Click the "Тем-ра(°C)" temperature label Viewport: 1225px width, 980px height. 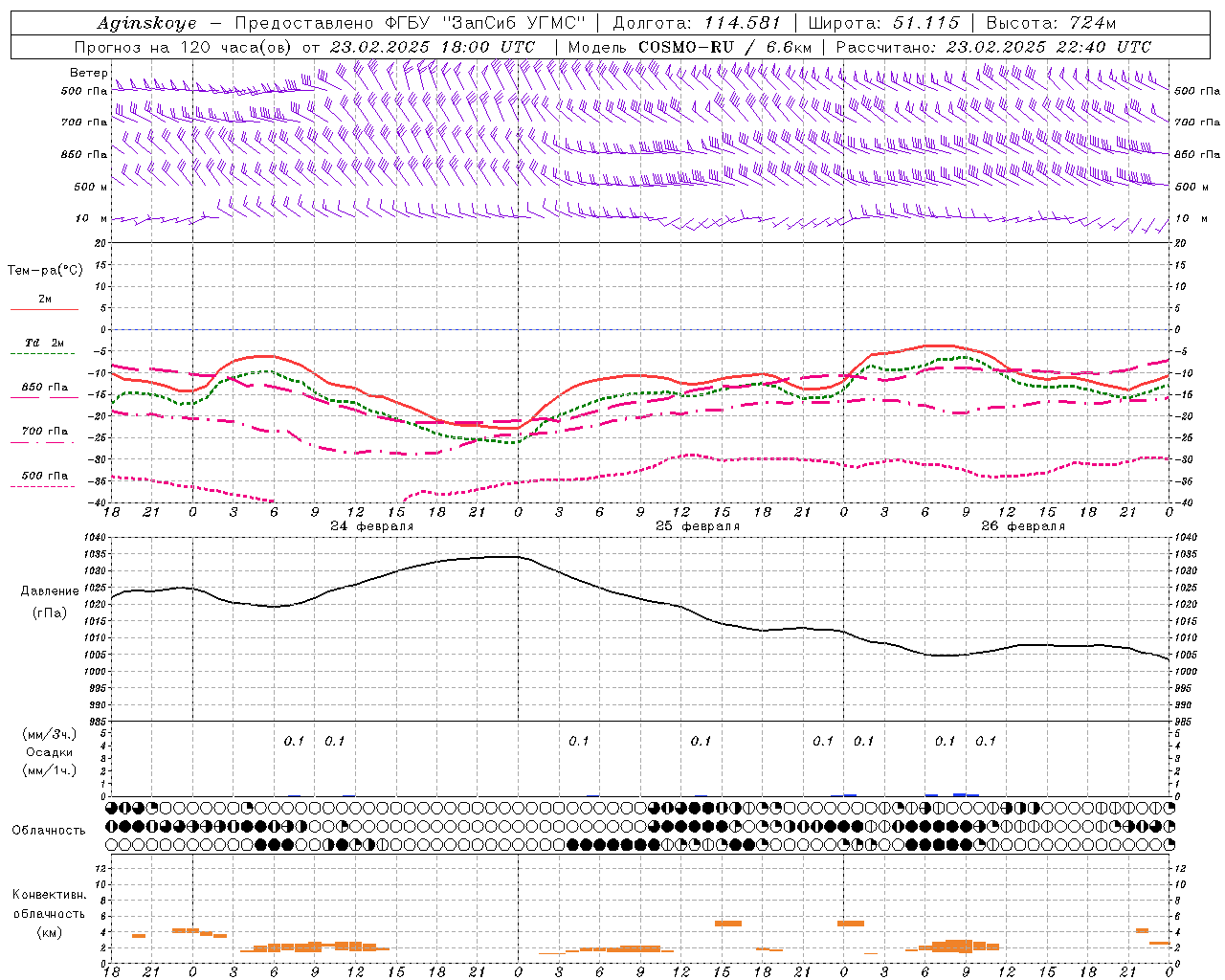pyautogui.click(x=45, y=270)
